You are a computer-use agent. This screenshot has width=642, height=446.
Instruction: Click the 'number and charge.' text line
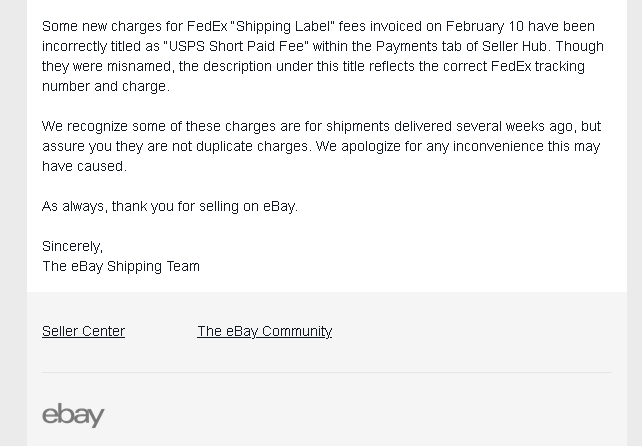[x=105, y=86]
